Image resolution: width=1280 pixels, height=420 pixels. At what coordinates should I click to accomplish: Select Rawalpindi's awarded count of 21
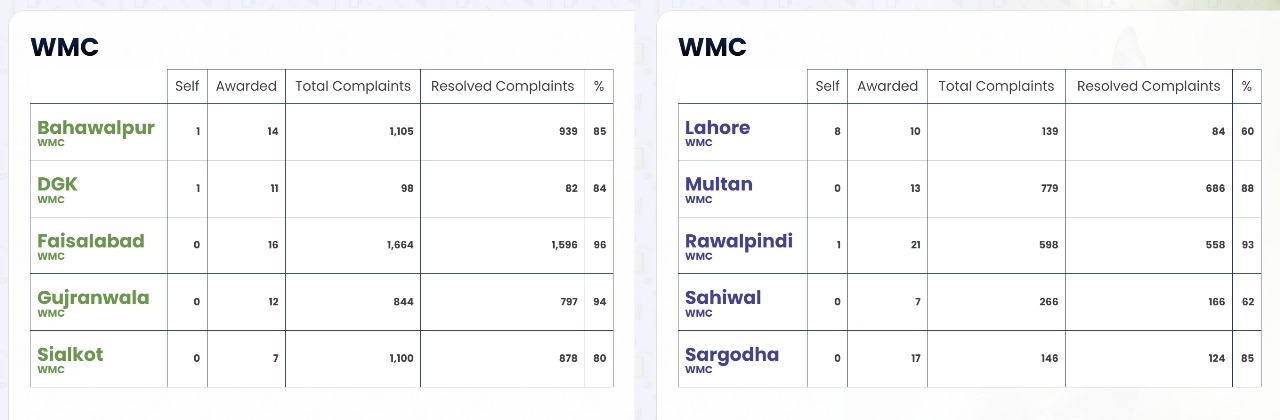[914, 245]
